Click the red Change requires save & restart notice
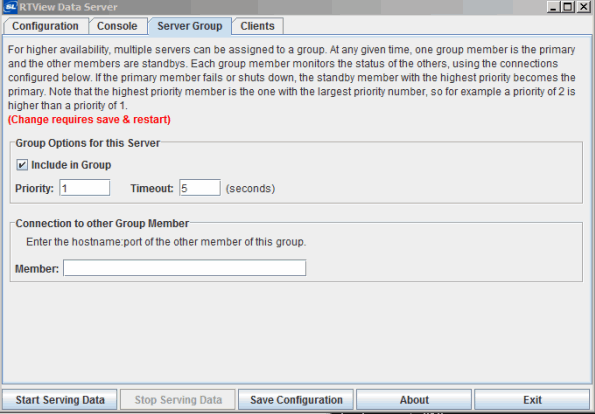The height and width of the screenshot is (414, 595). [89, 120]
